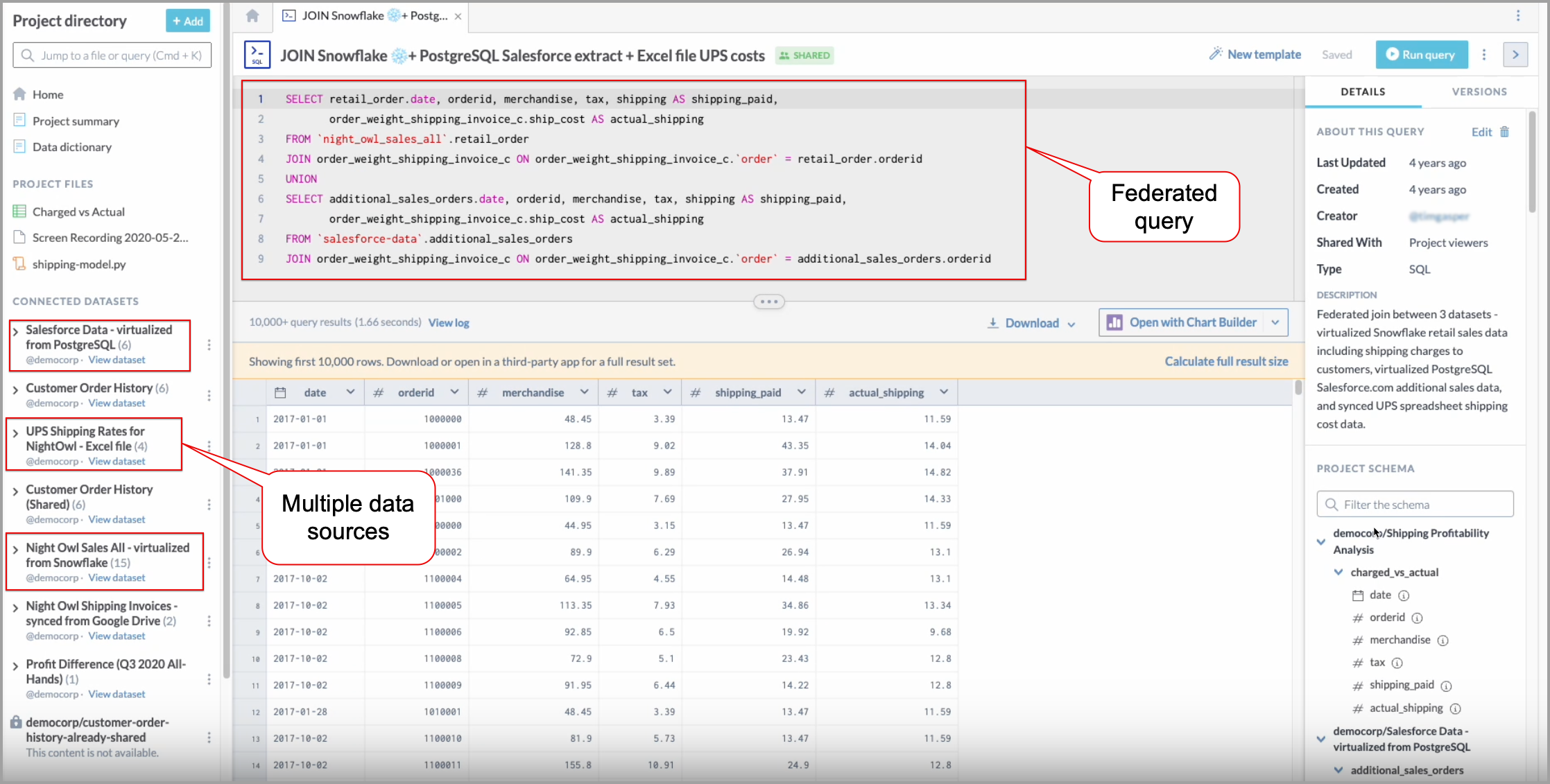Open the date column dropdown

pyautogui.click(x=351, y=392)
